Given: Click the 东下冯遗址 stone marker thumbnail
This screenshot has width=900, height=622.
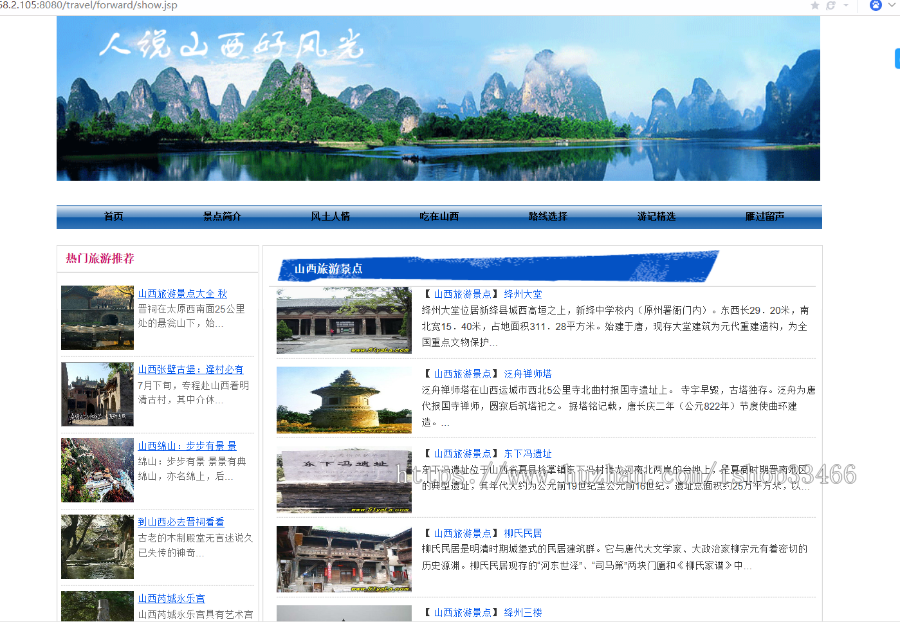Looking at the screenshot, I should (x=344, y=480).
